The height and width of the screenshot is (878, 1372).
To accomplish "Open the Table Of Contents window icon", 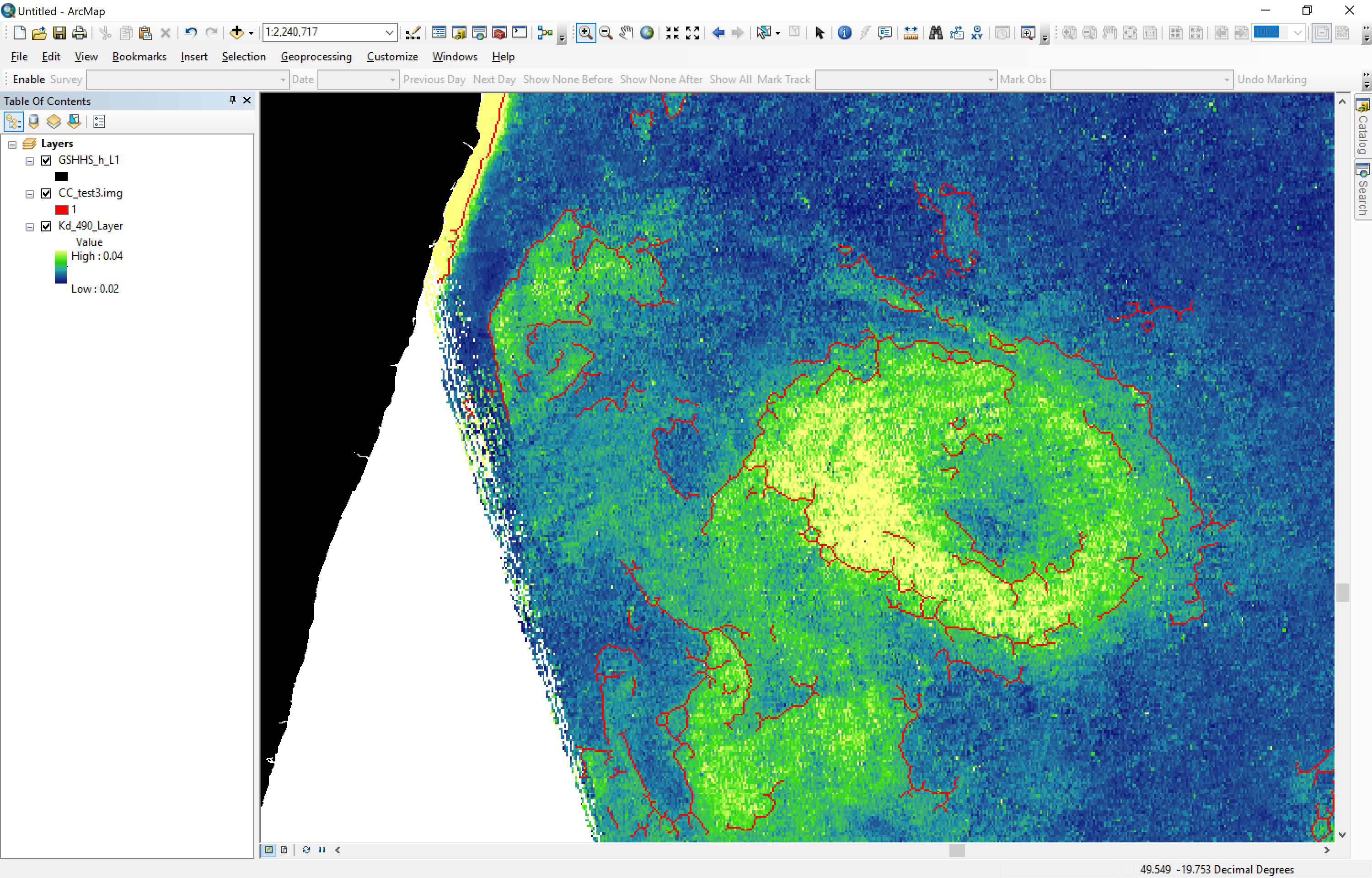I will tap(439, 32).
